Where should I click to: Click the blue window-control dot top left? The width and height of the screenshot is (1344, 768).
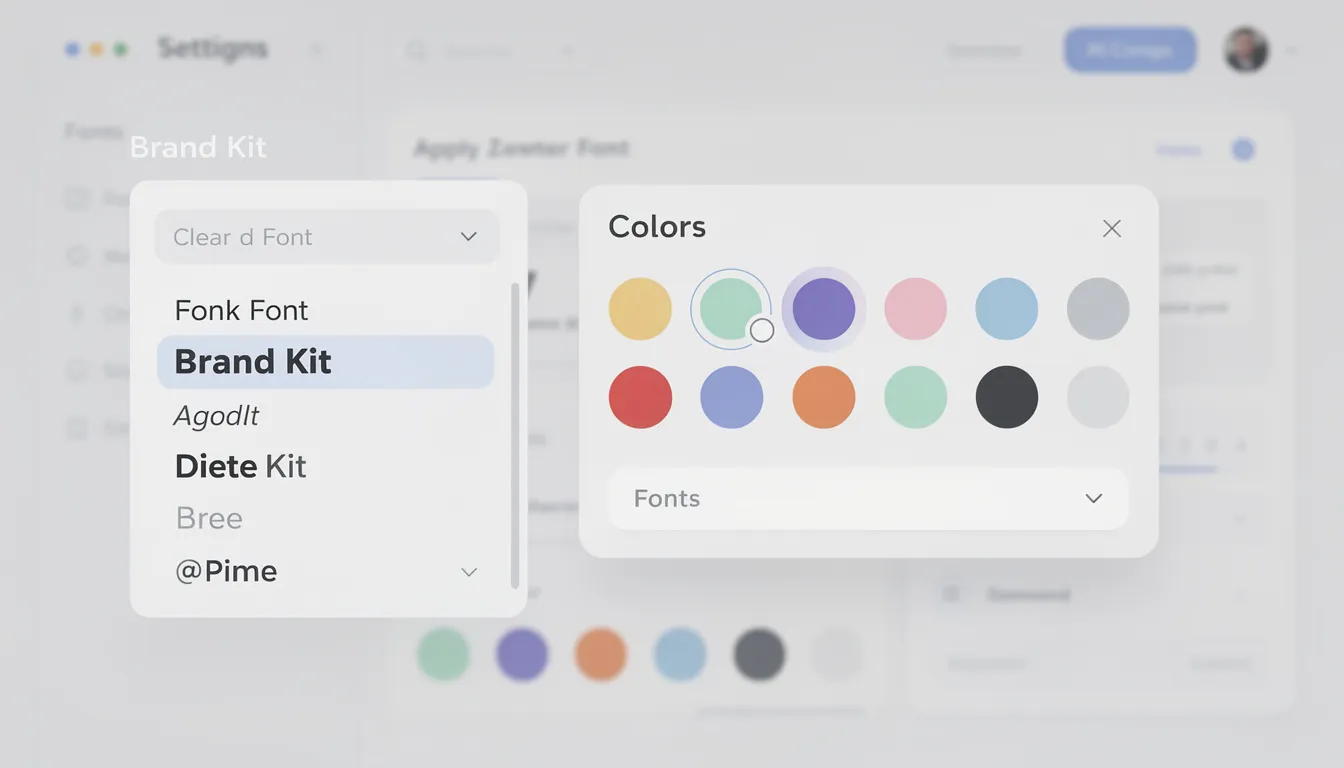pos(71,46)
